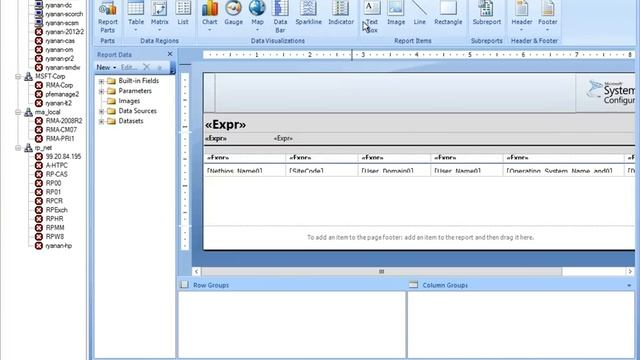Image resolution: width=640 pixels, height=360 pixels.
Task: Select the ryanan-2012r2 server
Action: (x=64, y=32)
